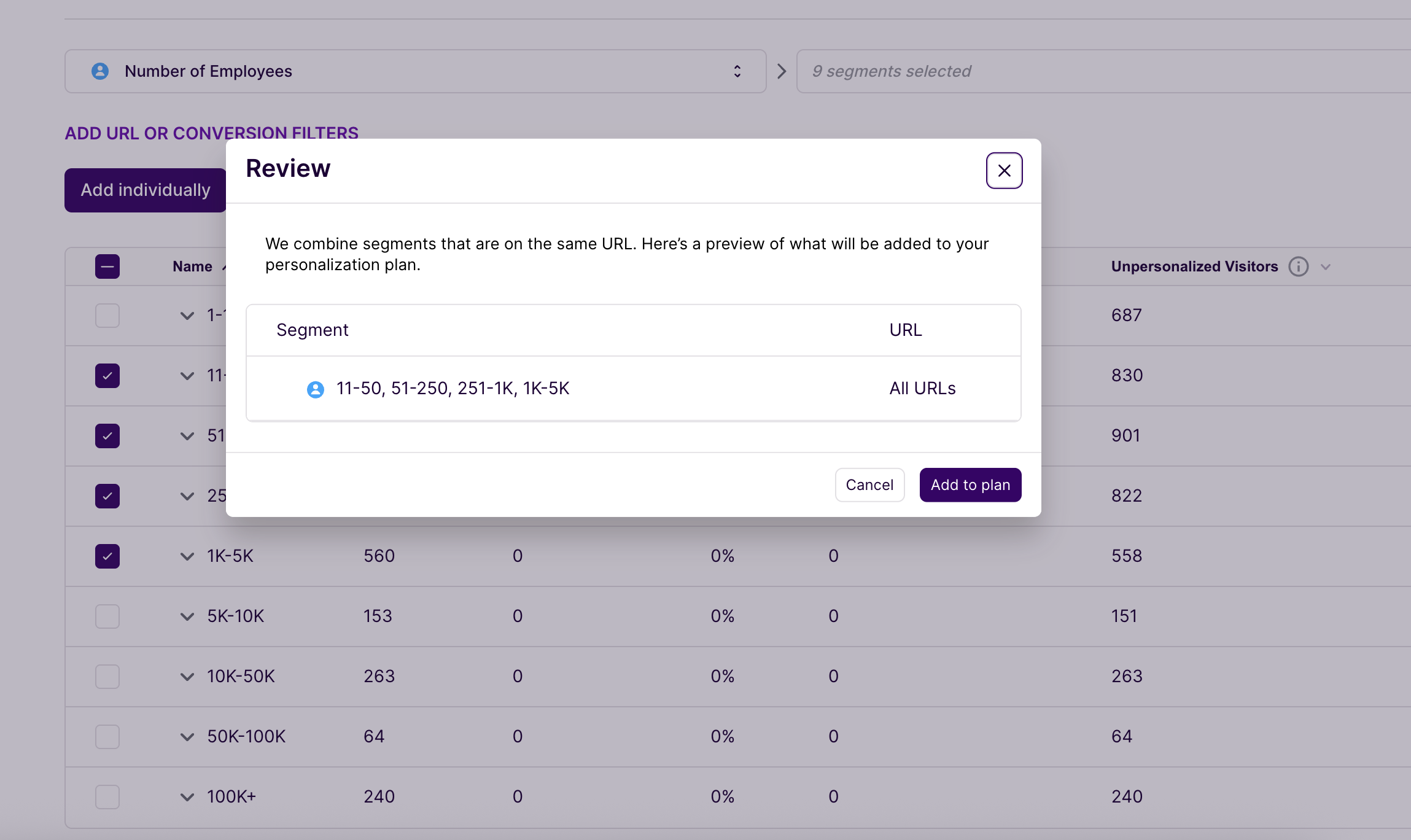Viewport: 1411px width, 840px height.
Task: Expand the 10K-50K row chevron
Action: 187,677
